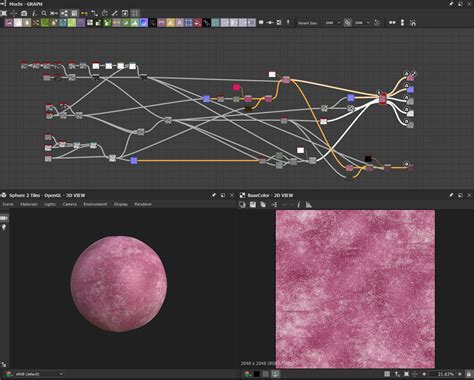Screen dimensions: 474x380
Task: Toggle the highlighted share-style icon in graph toolbar
Action: coord(64,13)
